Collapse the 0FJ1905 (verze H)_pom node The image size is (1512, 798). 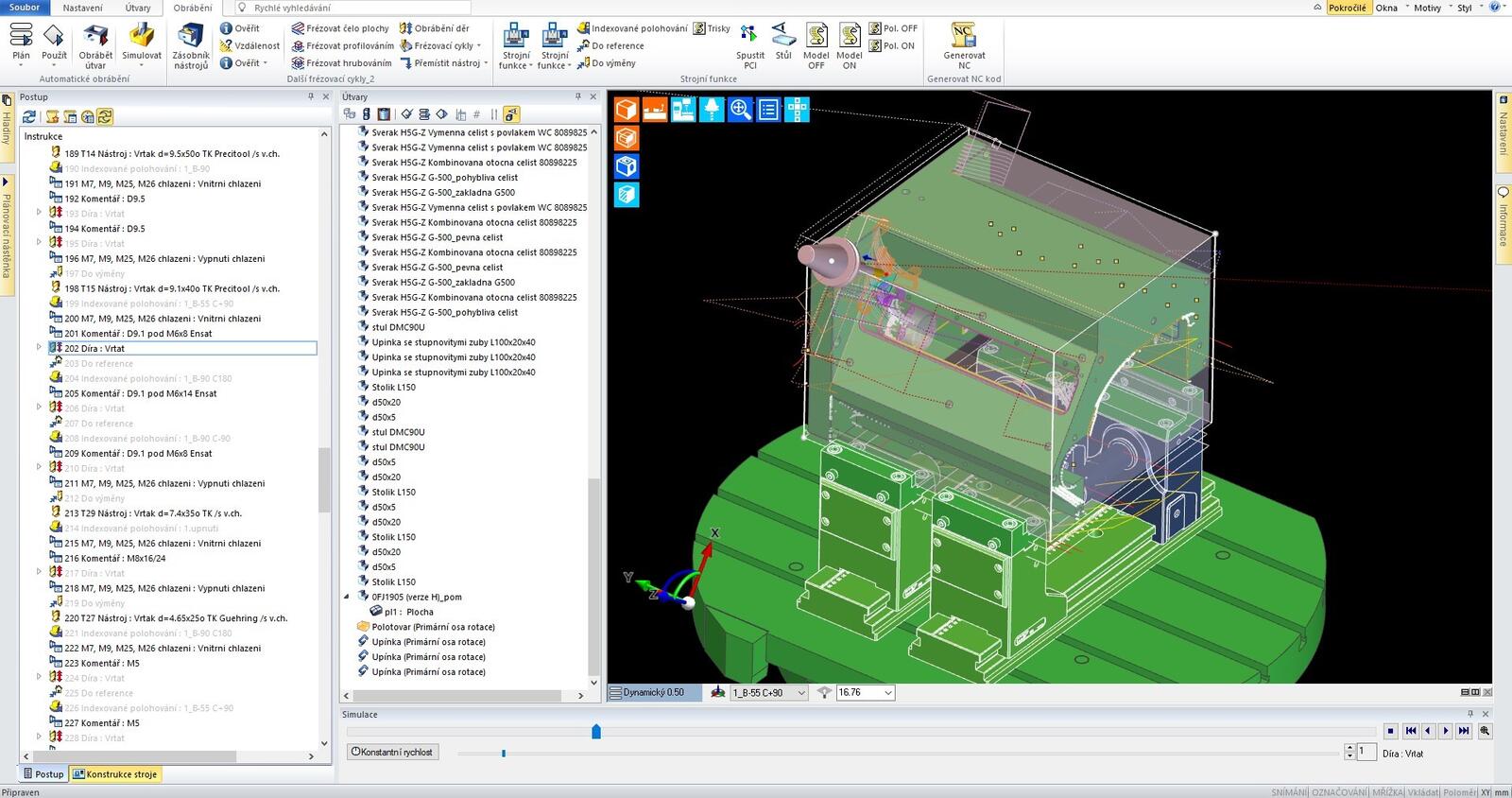[x=347, y=597]
